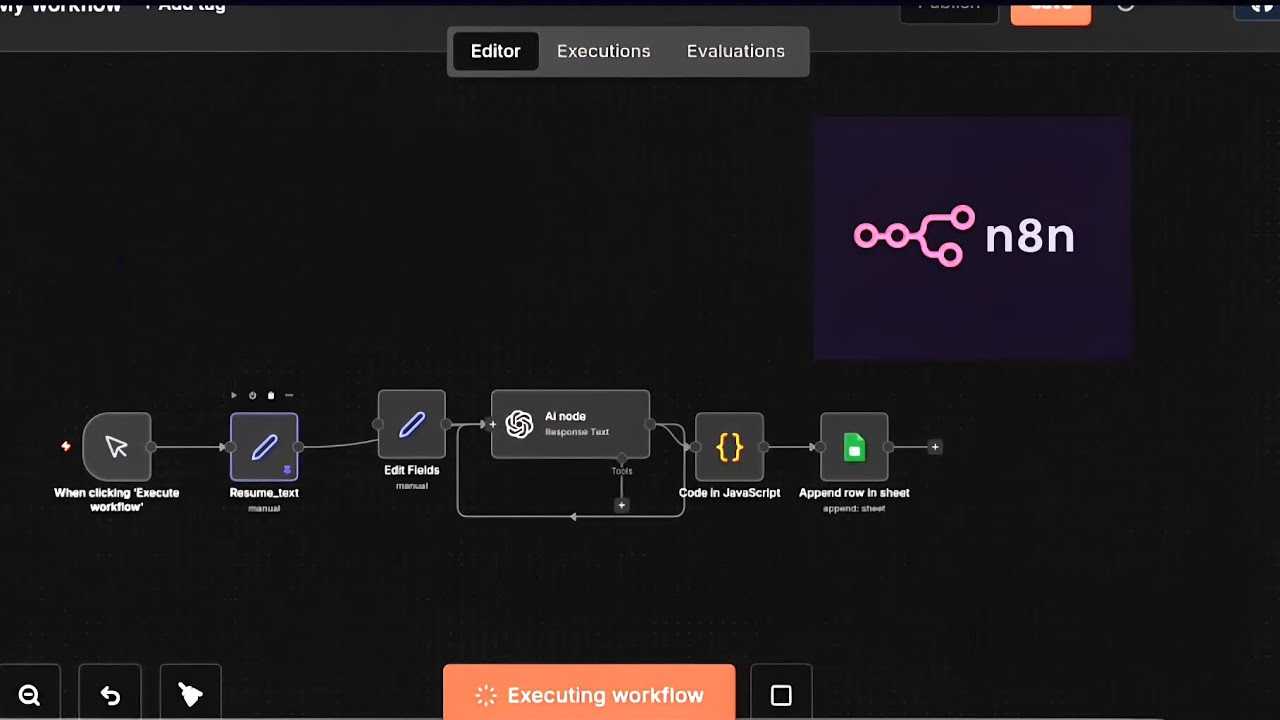Screen dimensions: 1280x720
Task: Click the 'Tools' connector label
Action: (x=622, y=471)
